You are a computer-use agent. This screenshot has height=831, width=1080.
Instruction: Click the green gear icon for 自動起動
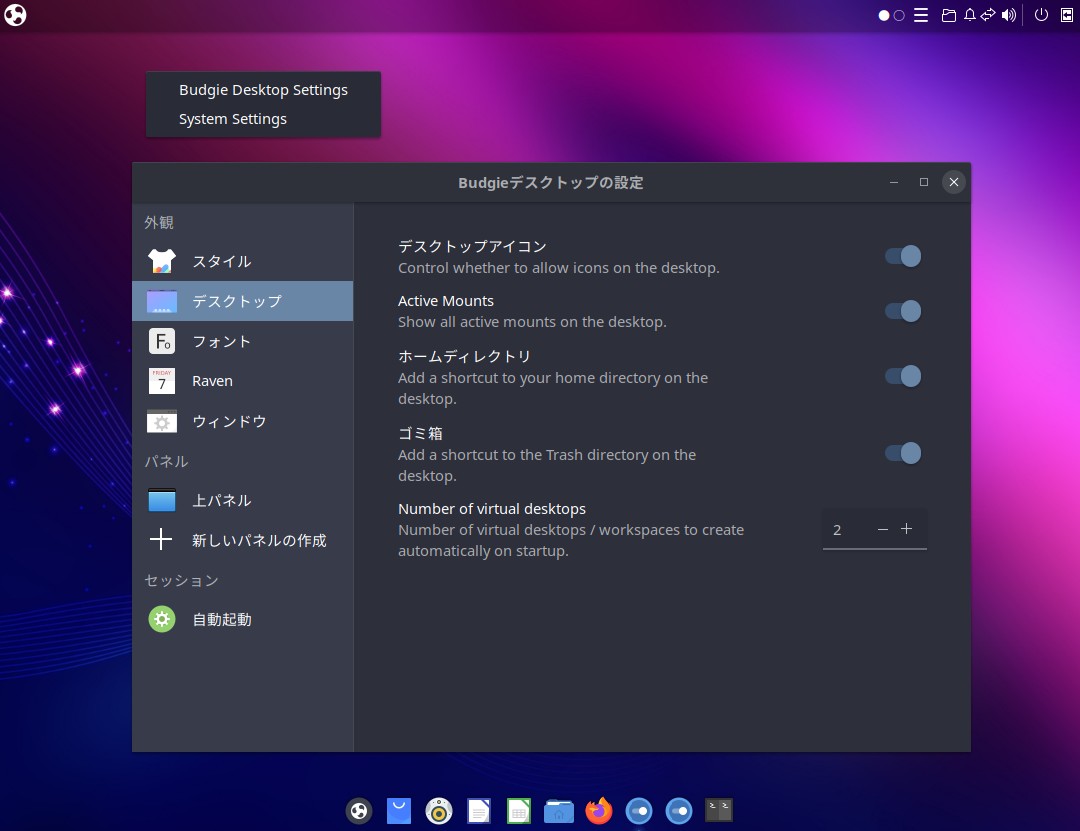162,619
